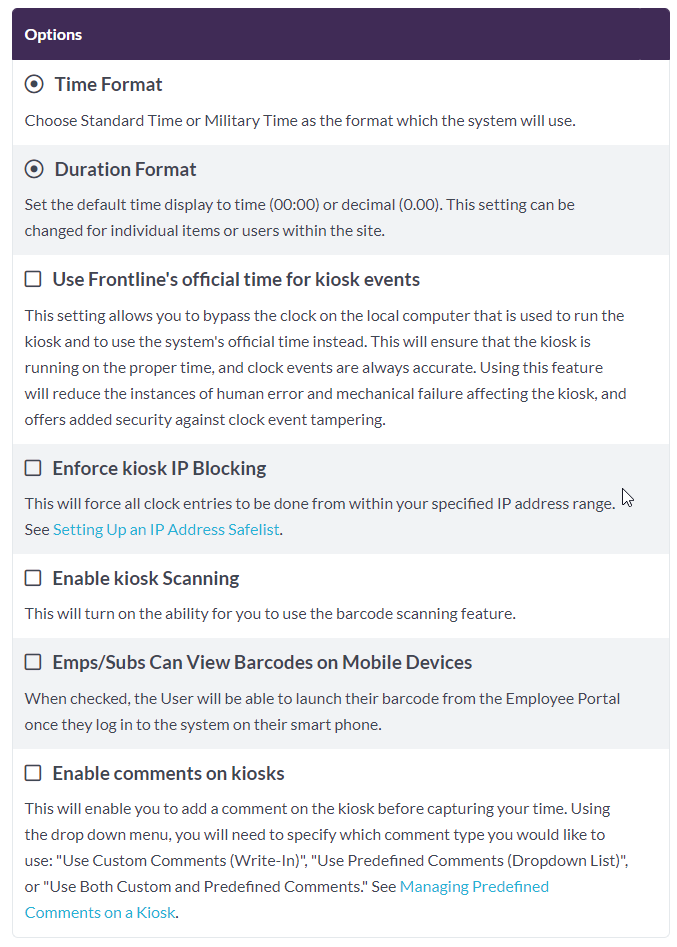
Task: Click the barcode scanning feature description text
Action: point(270,613)
